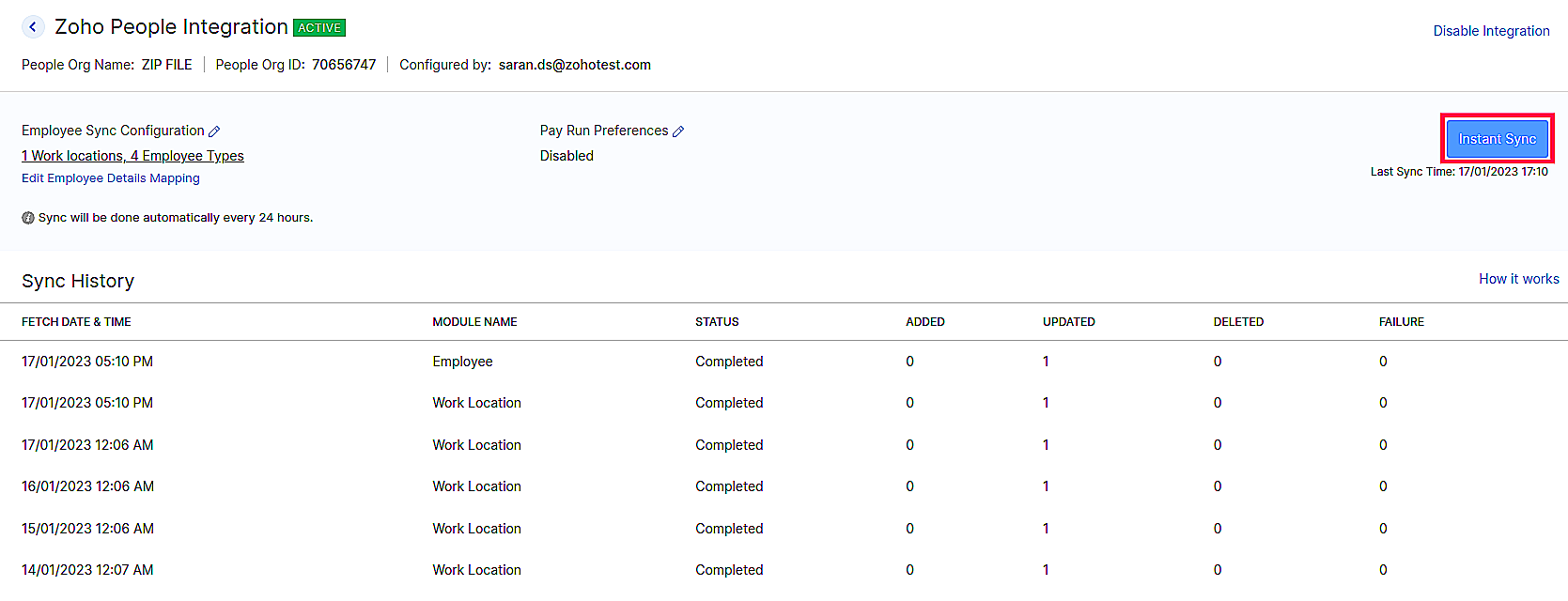This screenshot has width=1568, height=601.
Task: Open updated count for 14/01/2023 12:07 AM sync
Action: click(x=1046, y=570)
